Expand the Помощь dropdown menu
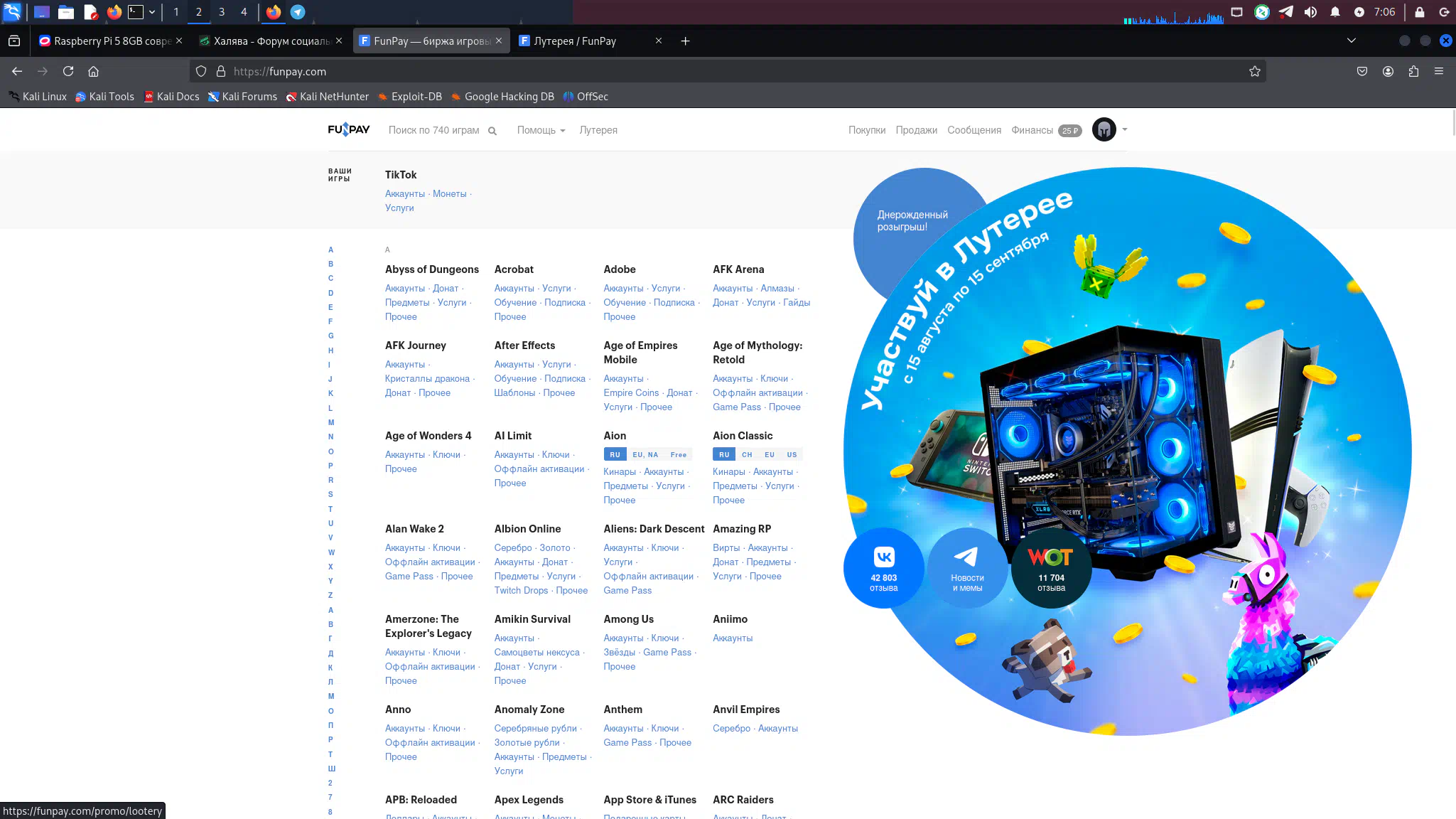This screenshot has width=1456, height=819. 541,130
